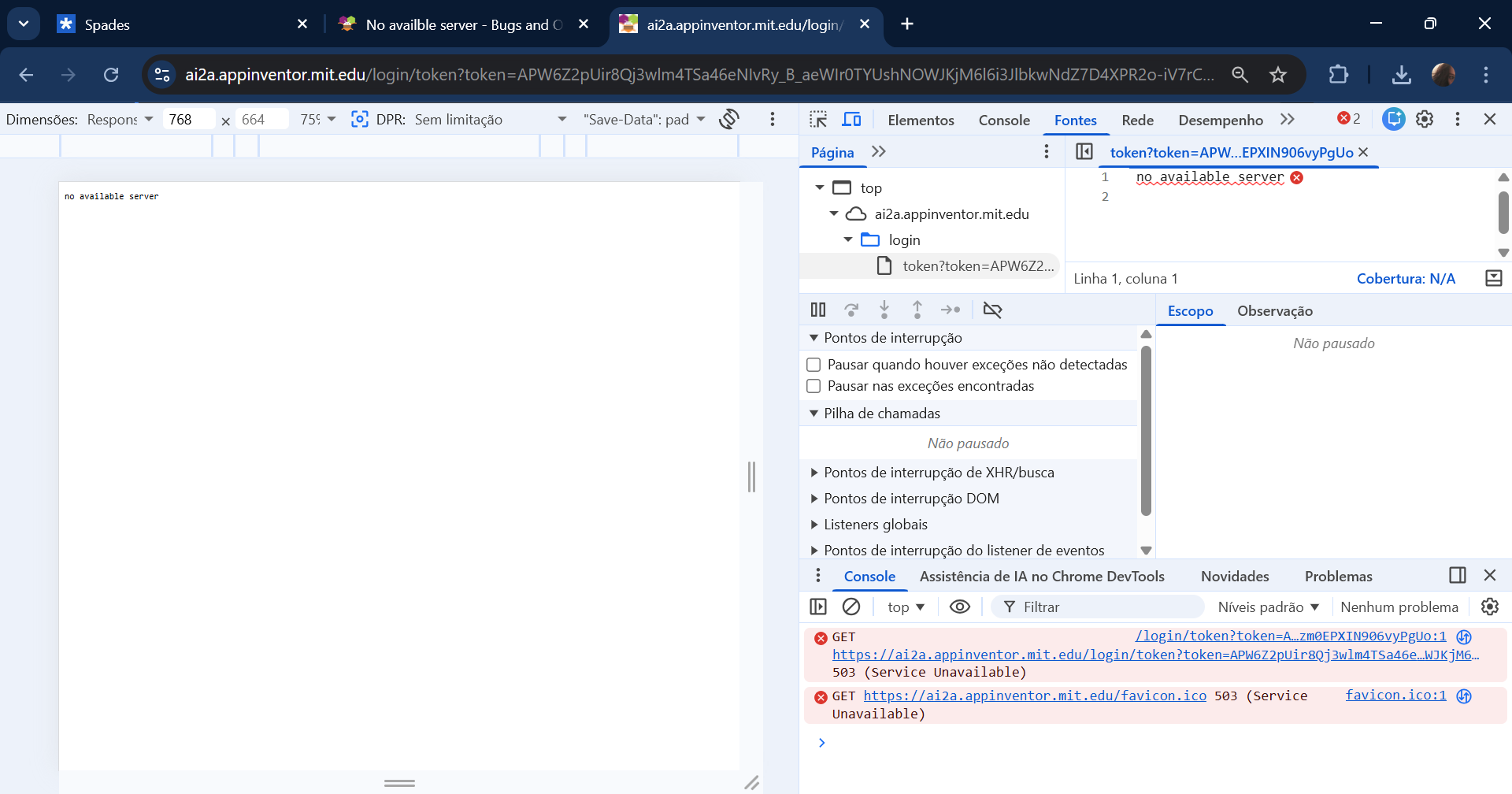1512x794 pixels.
Task: Deactivate breakpoints icon
Action: click(x=992, y=310)
